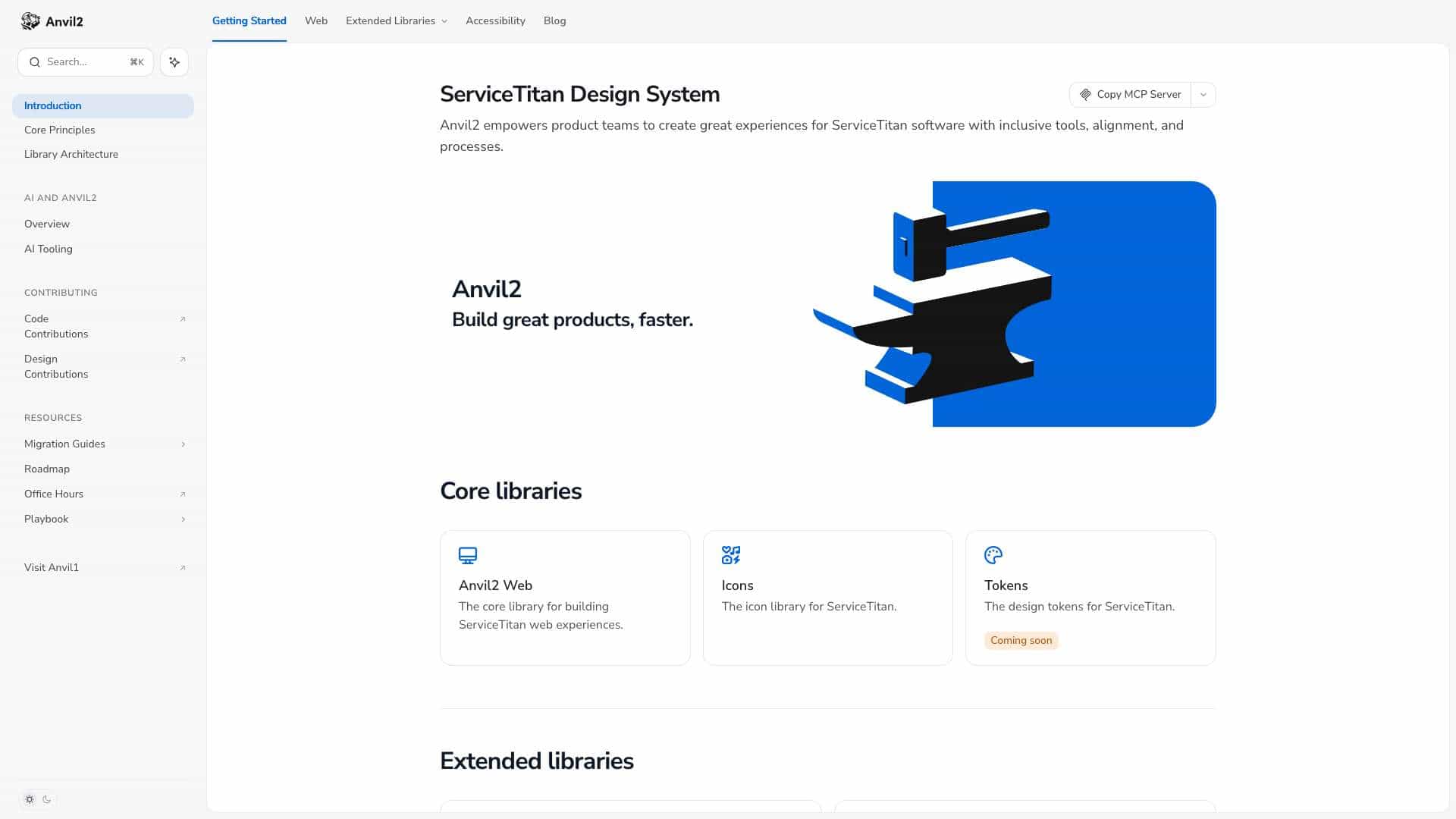The width and height of the screenshot is (1456, 819).
Task: Click the Visit Anvil1 external-link arrow
Action: pos(183,568)
